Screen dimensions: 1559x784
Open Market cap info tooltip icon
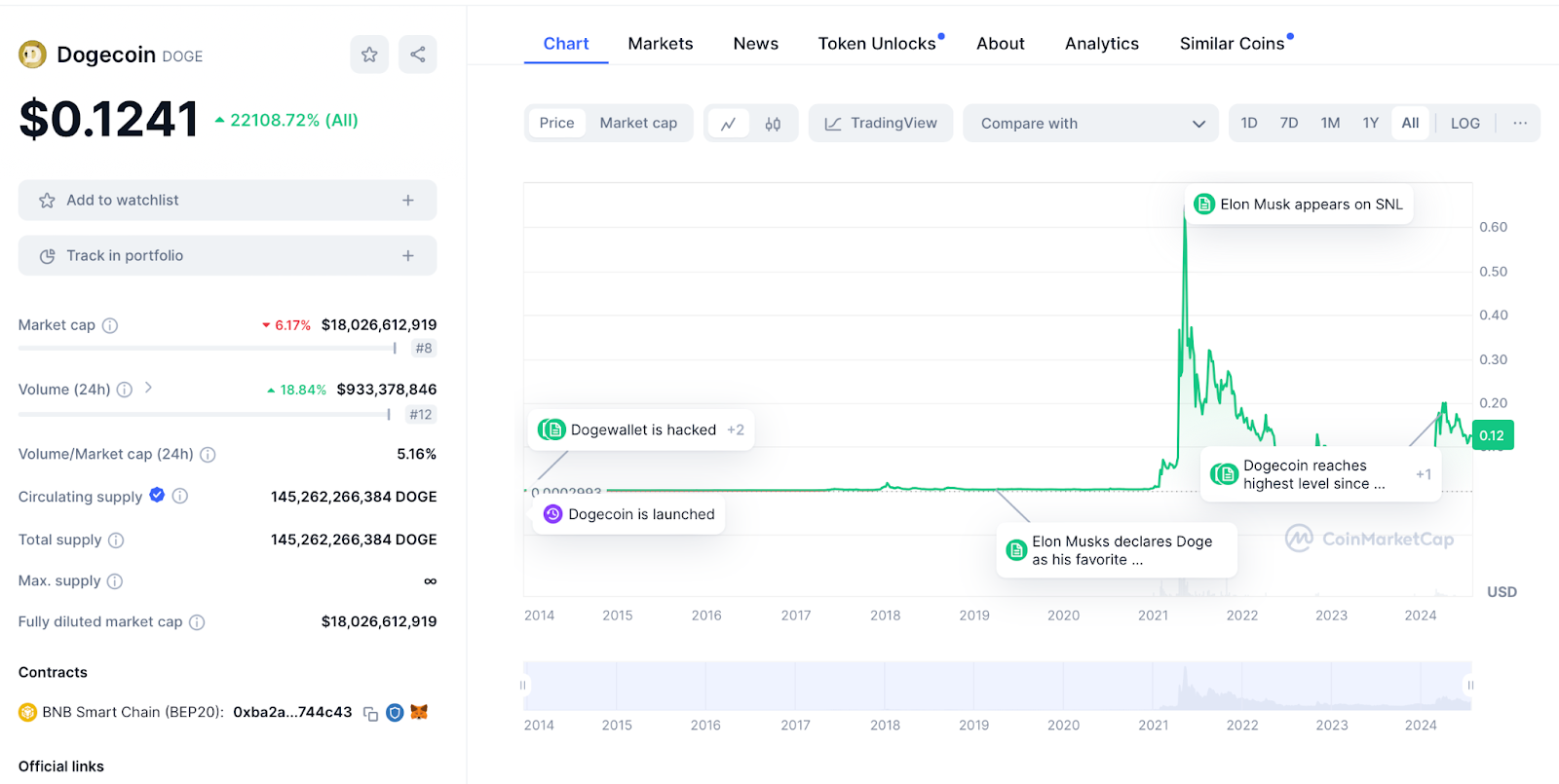click(110, 325)
